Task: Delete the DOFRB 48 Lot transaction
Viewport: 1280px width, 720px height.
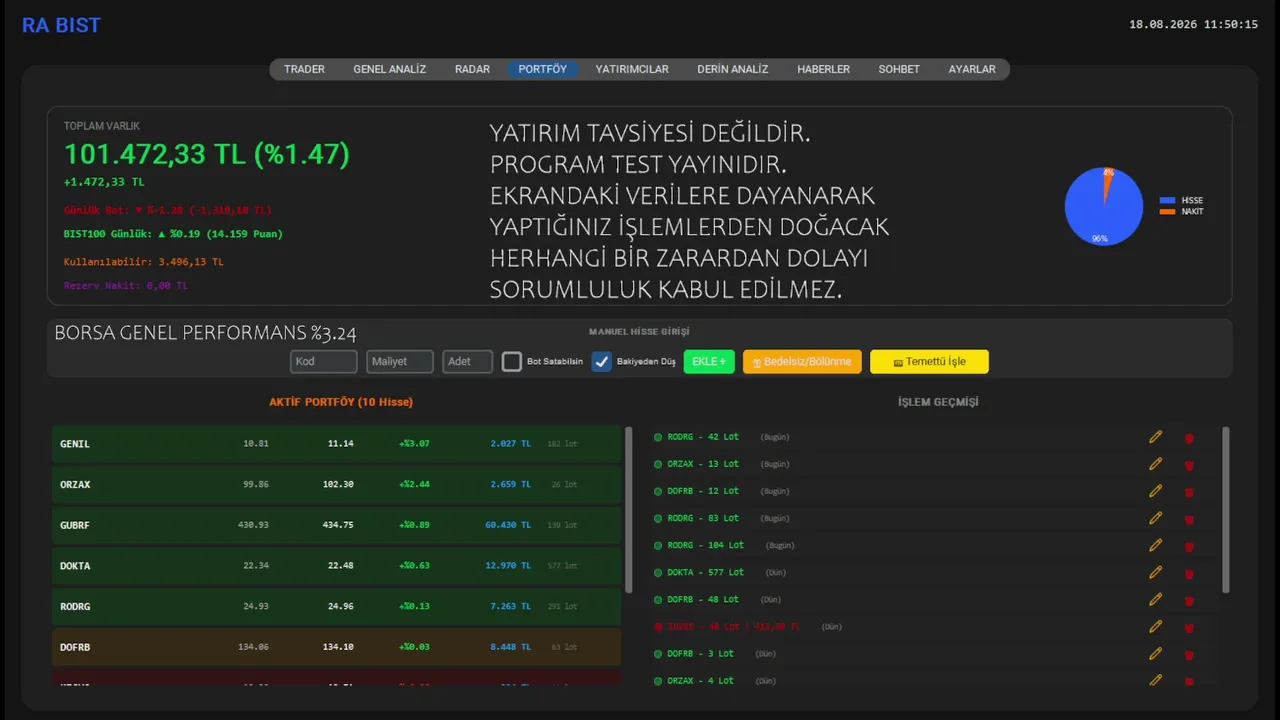Action: click(x=1189, y=600)
